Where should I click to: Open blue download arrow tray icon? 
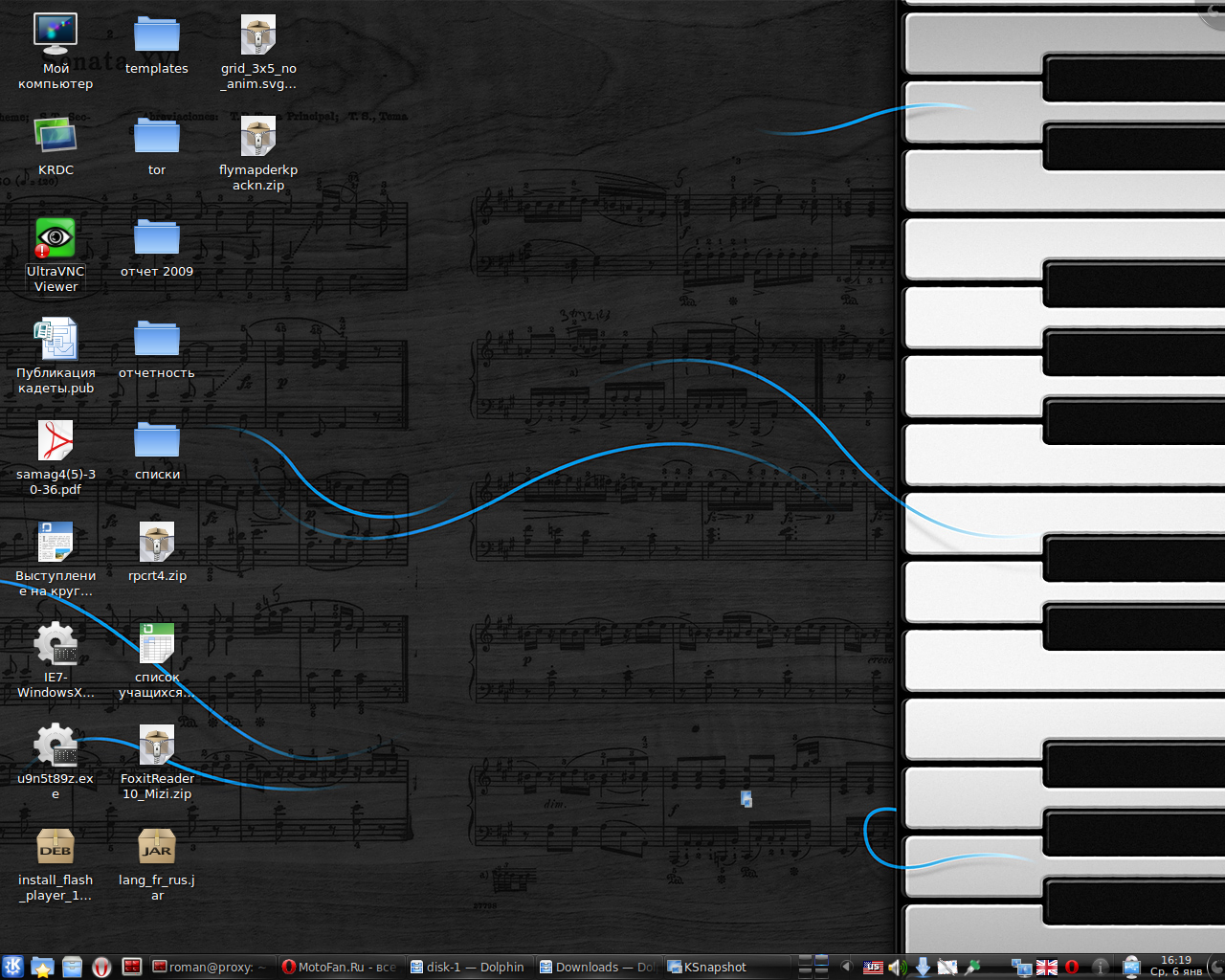pyautogui.click(x=923, y=968)
